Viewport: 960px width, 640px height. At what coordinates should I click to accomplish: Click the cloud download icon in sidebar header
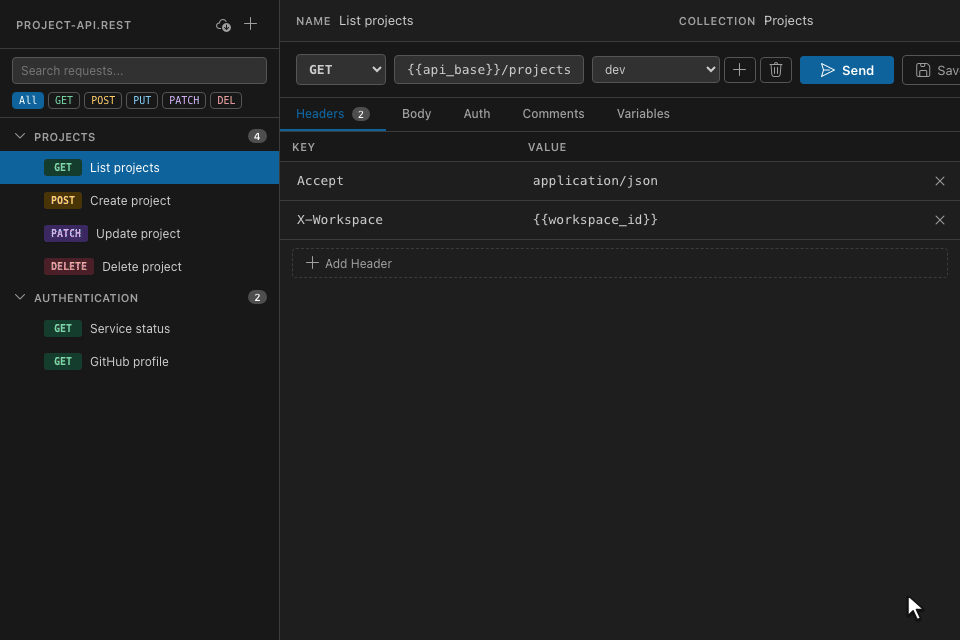(223, 25)
